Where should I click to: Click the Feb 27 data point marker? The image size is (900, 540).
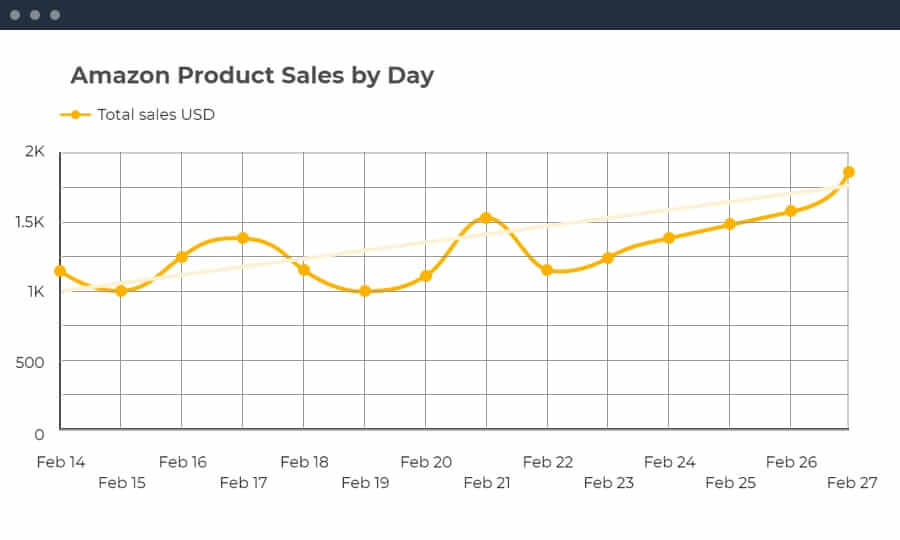coord(849,172)
